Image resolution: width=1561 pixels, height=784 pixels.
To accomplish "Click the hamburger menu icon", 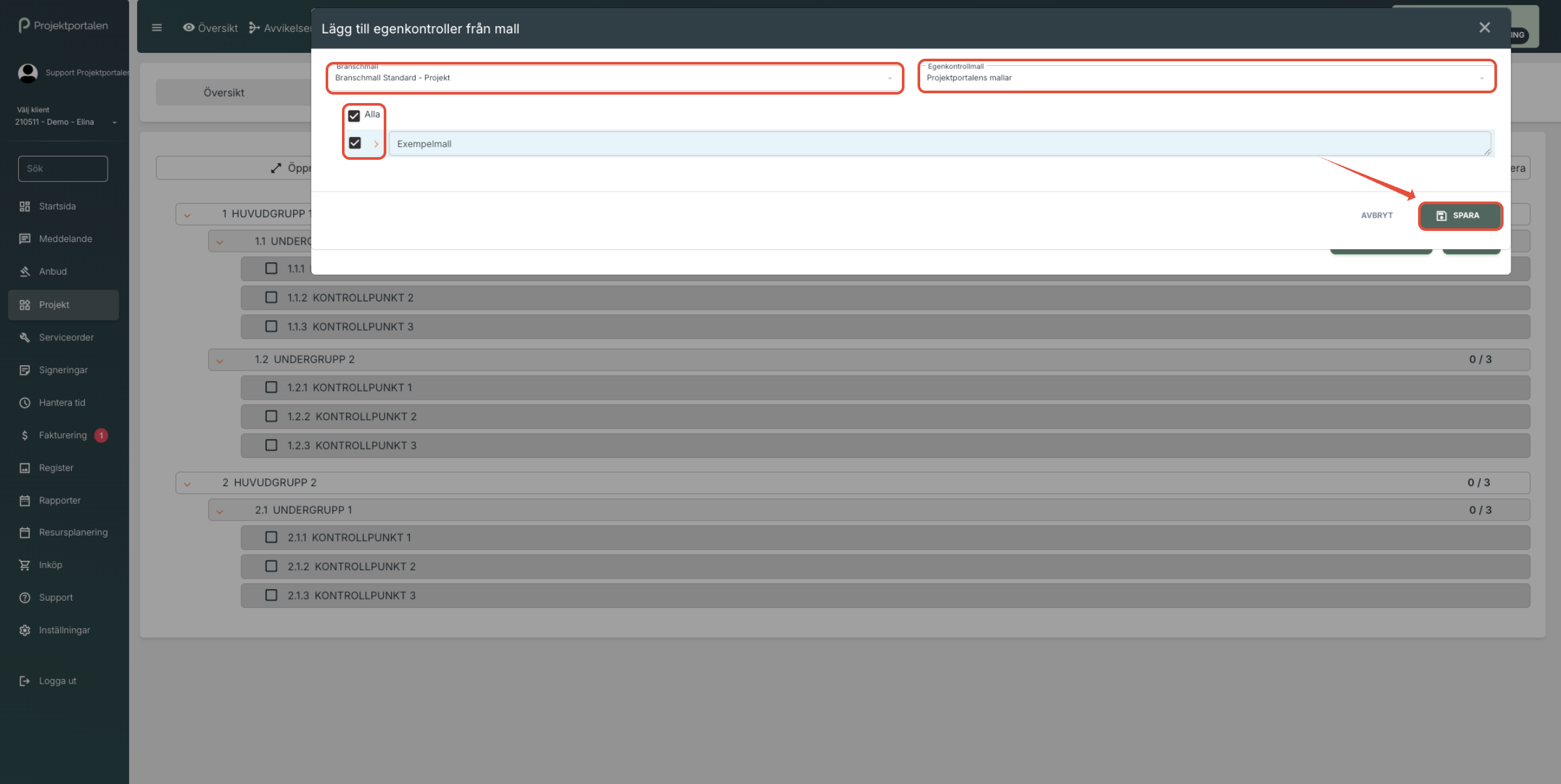I will pyautogui.click(x=157, y=27).
